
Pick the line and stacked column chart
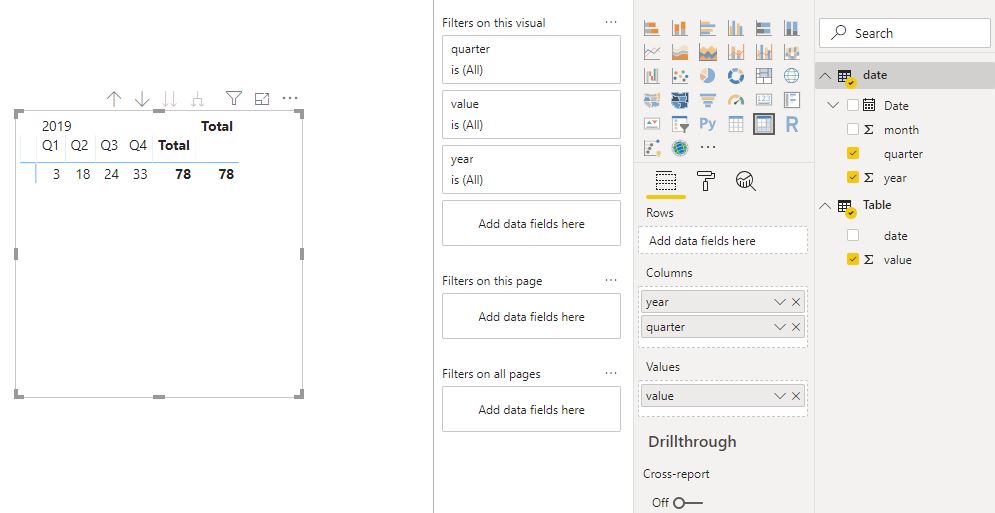(735, 52)
